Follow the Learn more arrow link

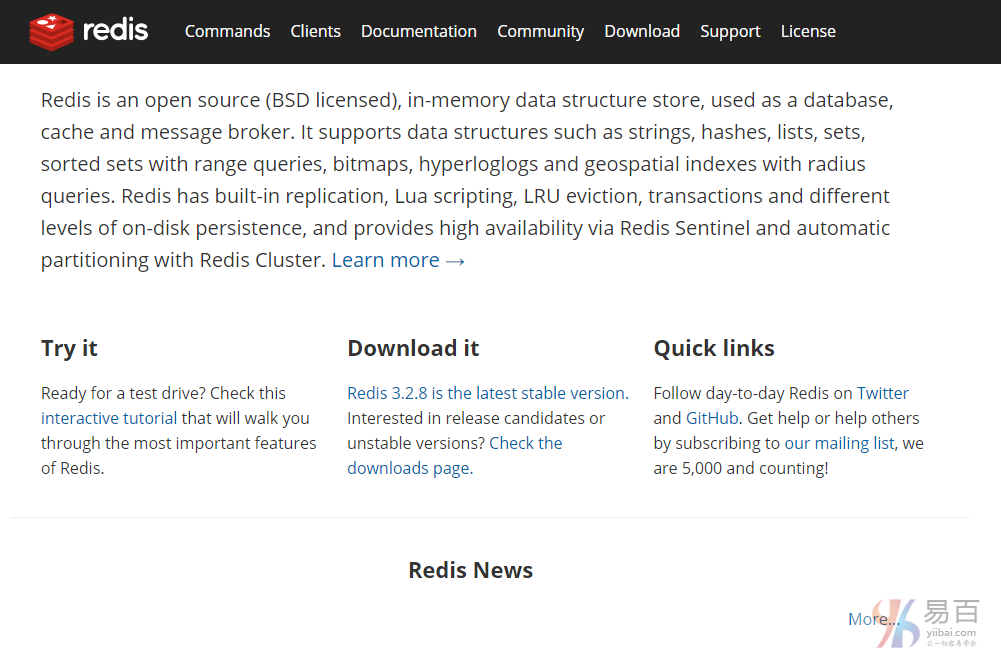tap(398, 260)
